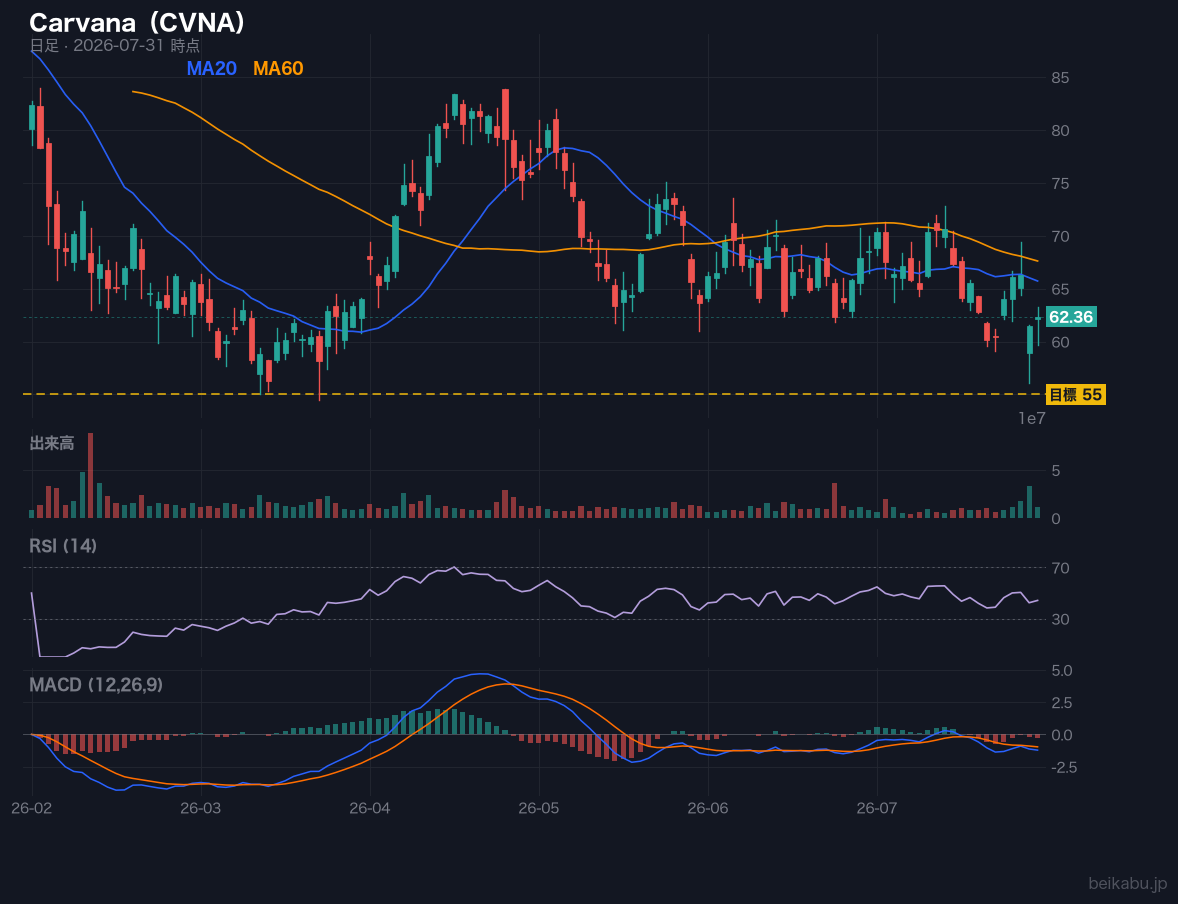The image size is (1178, 904).
Task: Click the 26-06 date axis label
Action: pos(708,809)
